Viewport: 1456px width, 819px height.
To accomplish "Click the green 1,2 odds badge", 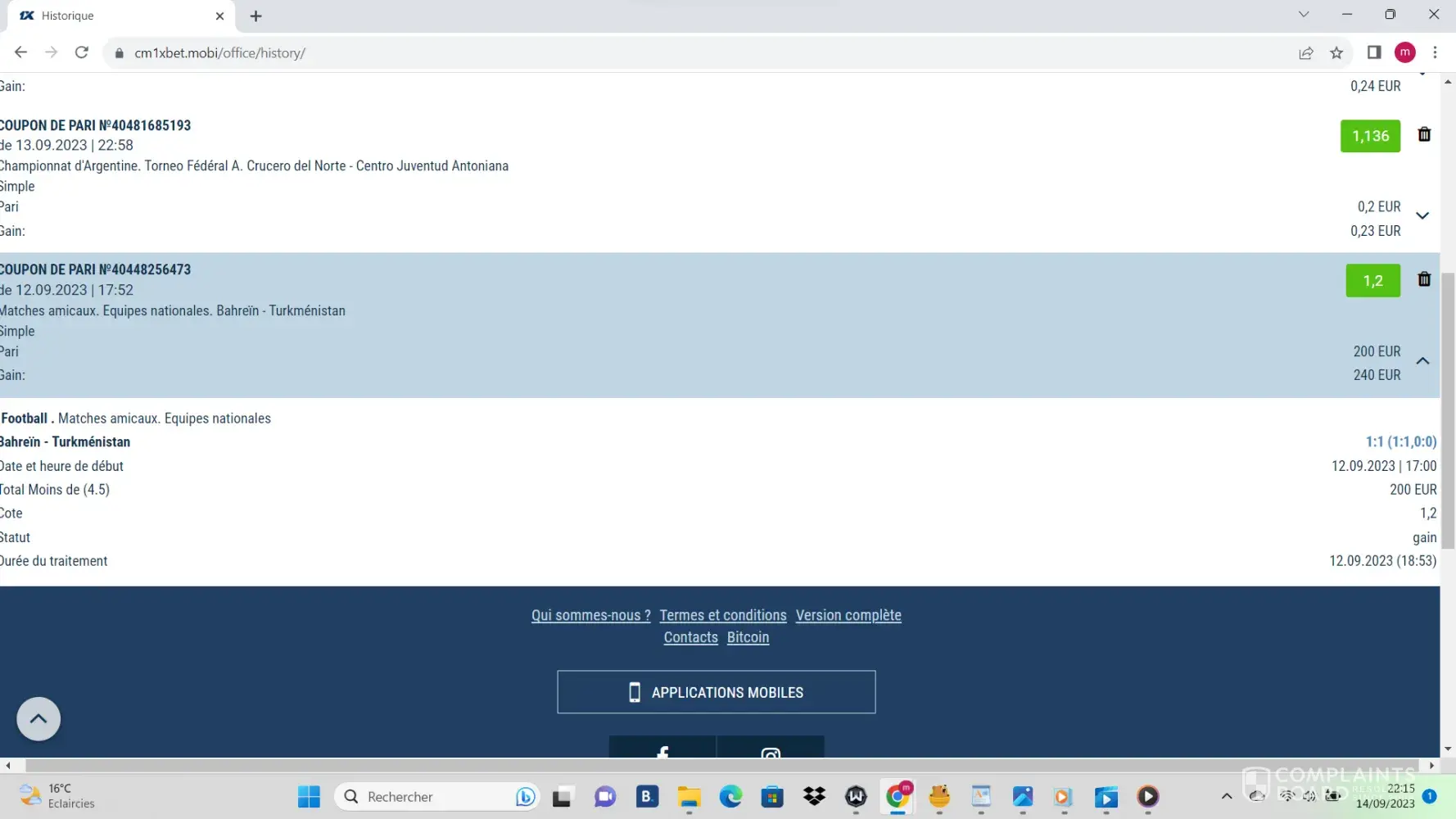I will pyautogui.click(x=1372, y=281).
